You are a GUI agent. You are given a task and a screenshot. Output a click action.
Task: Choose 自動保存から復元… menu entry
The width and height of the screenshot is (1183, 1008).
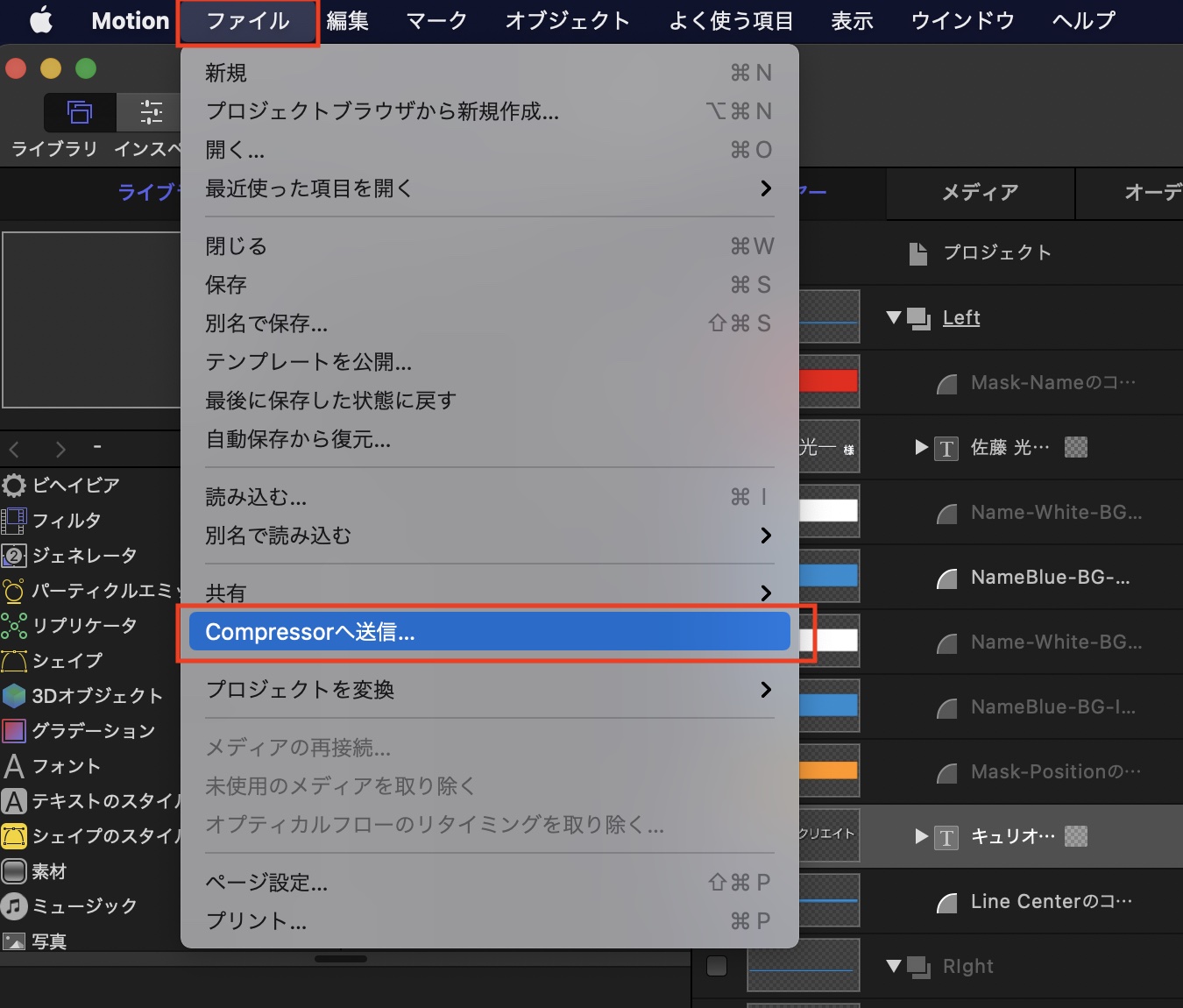tap(489, 439)
